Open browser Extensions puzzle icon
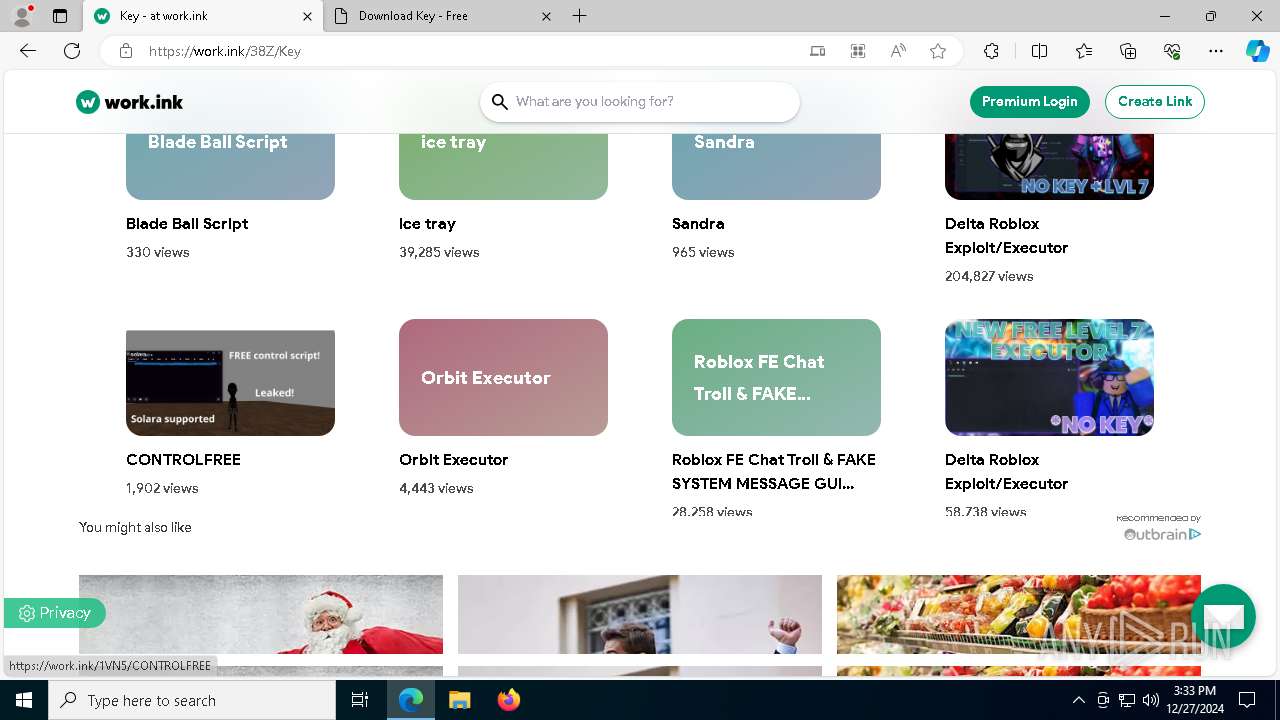The height and width of the screenshot is (720, 1280). tap(991, 51)
